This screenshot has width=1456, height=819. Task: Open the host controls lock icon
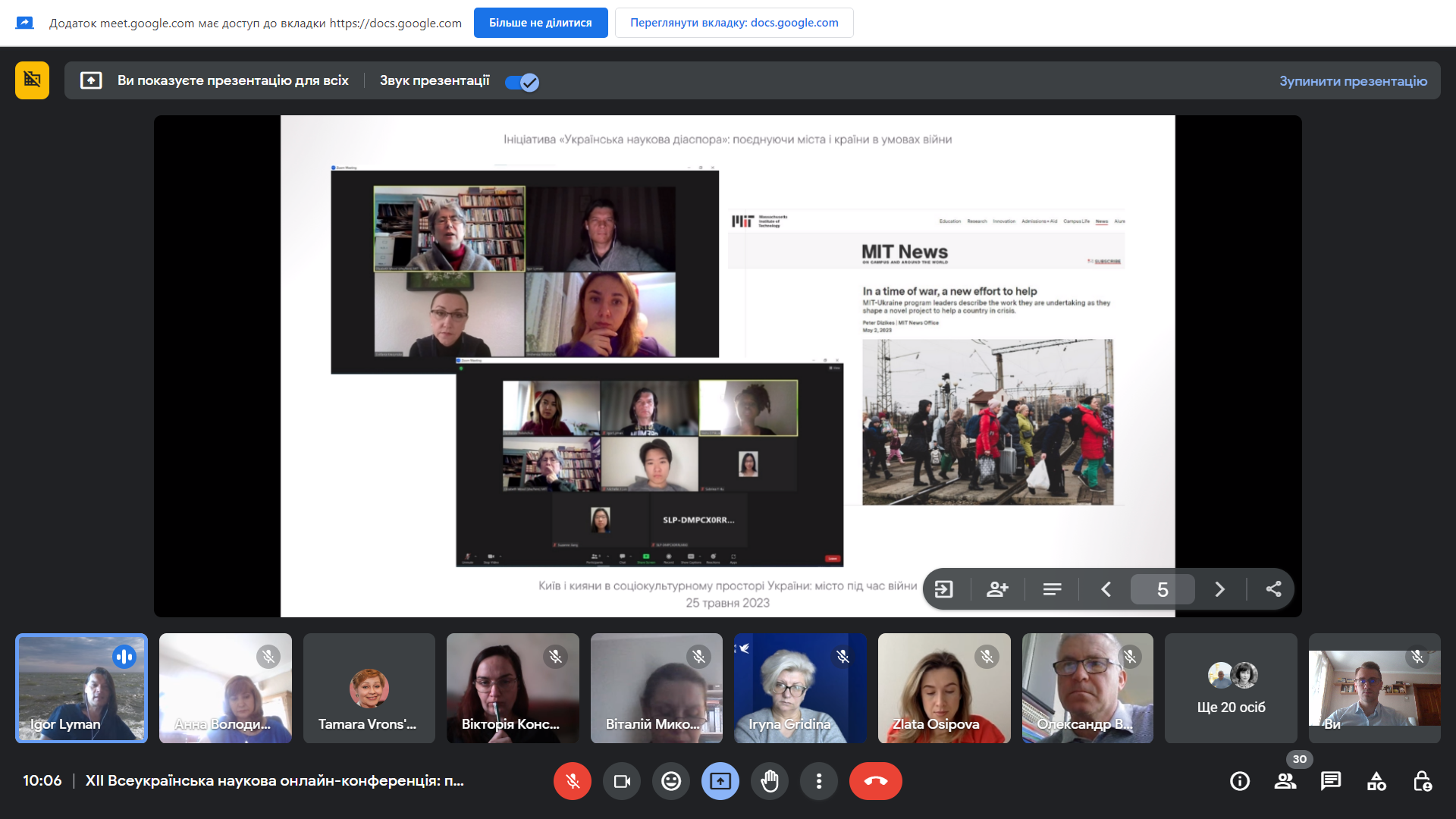[1422, 781]
